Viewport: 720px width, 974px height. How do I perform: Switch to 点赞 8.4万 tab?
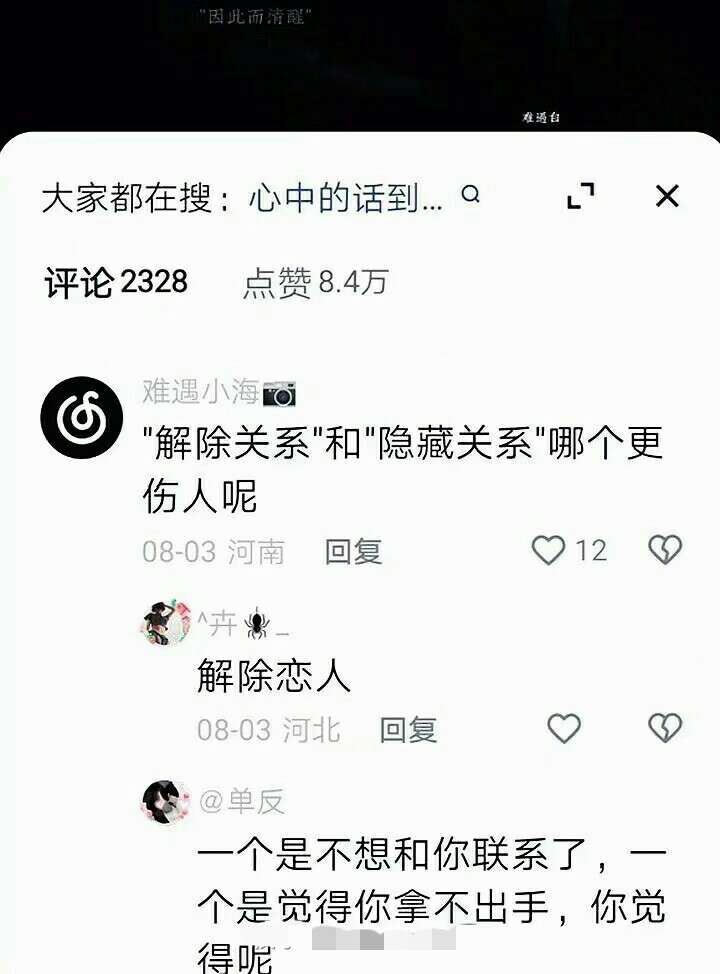point(316,283)
